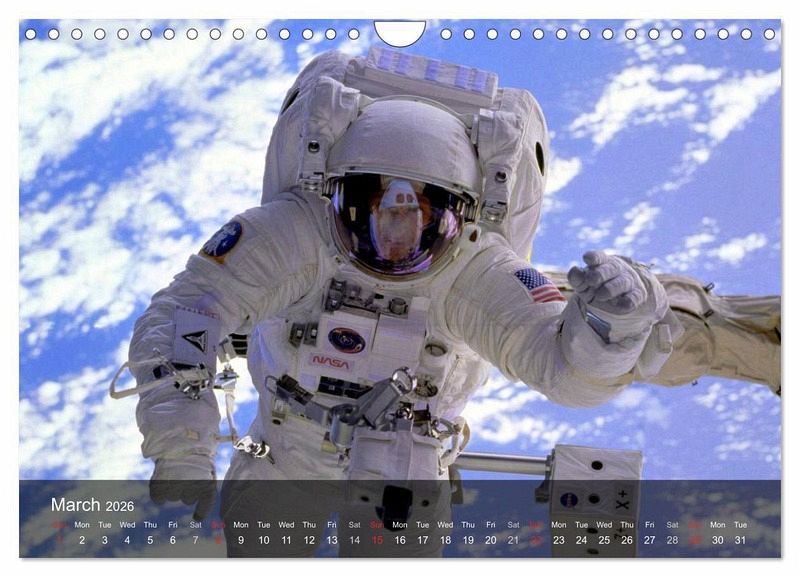Click the March 2026 month heading
Viewport: 800px width, 577px height.
92,505
